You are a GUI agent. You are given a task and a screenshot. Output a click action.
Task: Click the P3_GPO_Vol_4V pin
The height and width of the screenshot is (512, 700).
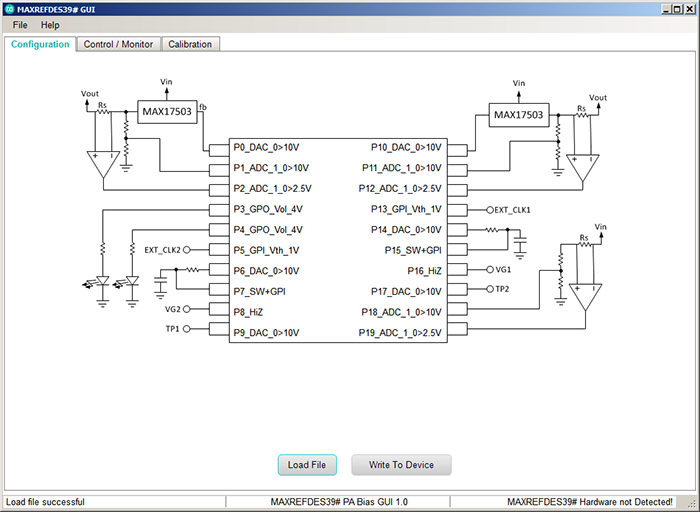tap(219, 209)
